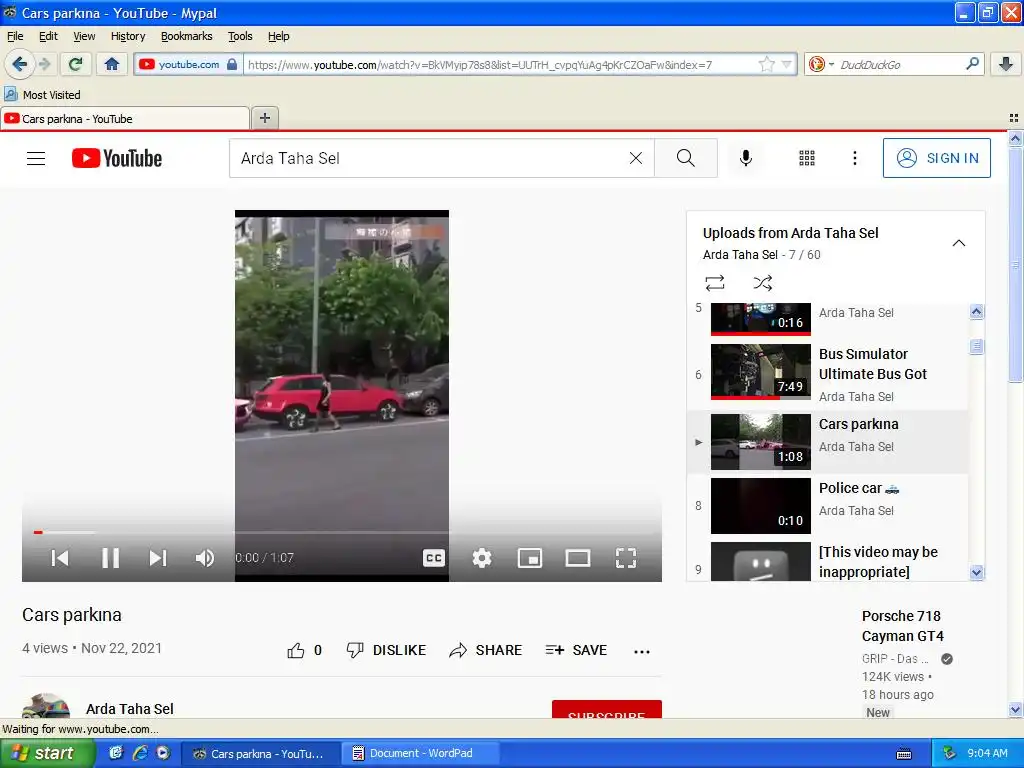The height and width of the screenshot is (768, 1024).
Task: Click the SAVE to playlist button
Action: tap(576, 650)
